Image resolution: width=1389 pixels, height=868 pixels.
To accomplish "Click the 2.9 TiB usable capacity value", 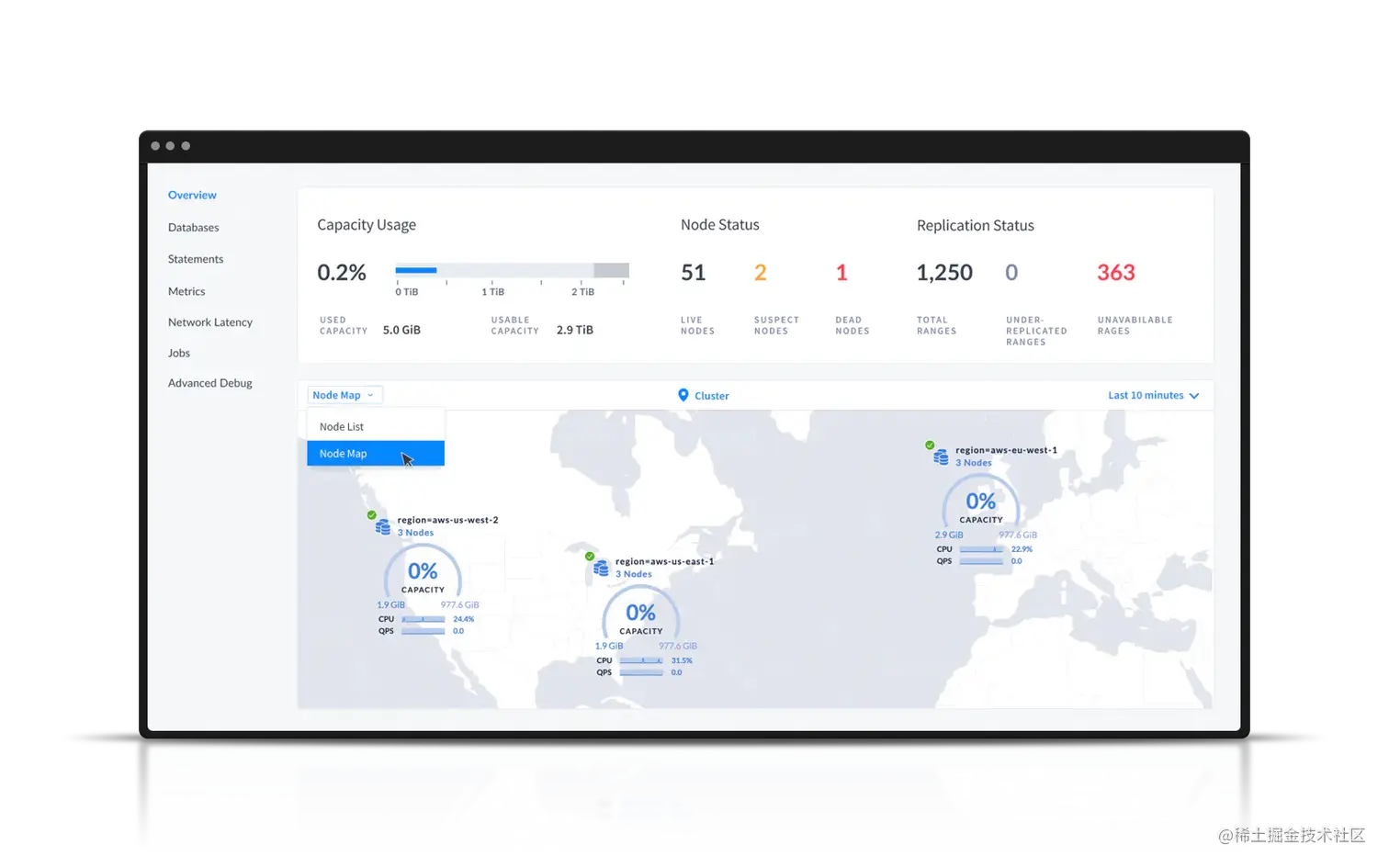I will tap(575, 330).
